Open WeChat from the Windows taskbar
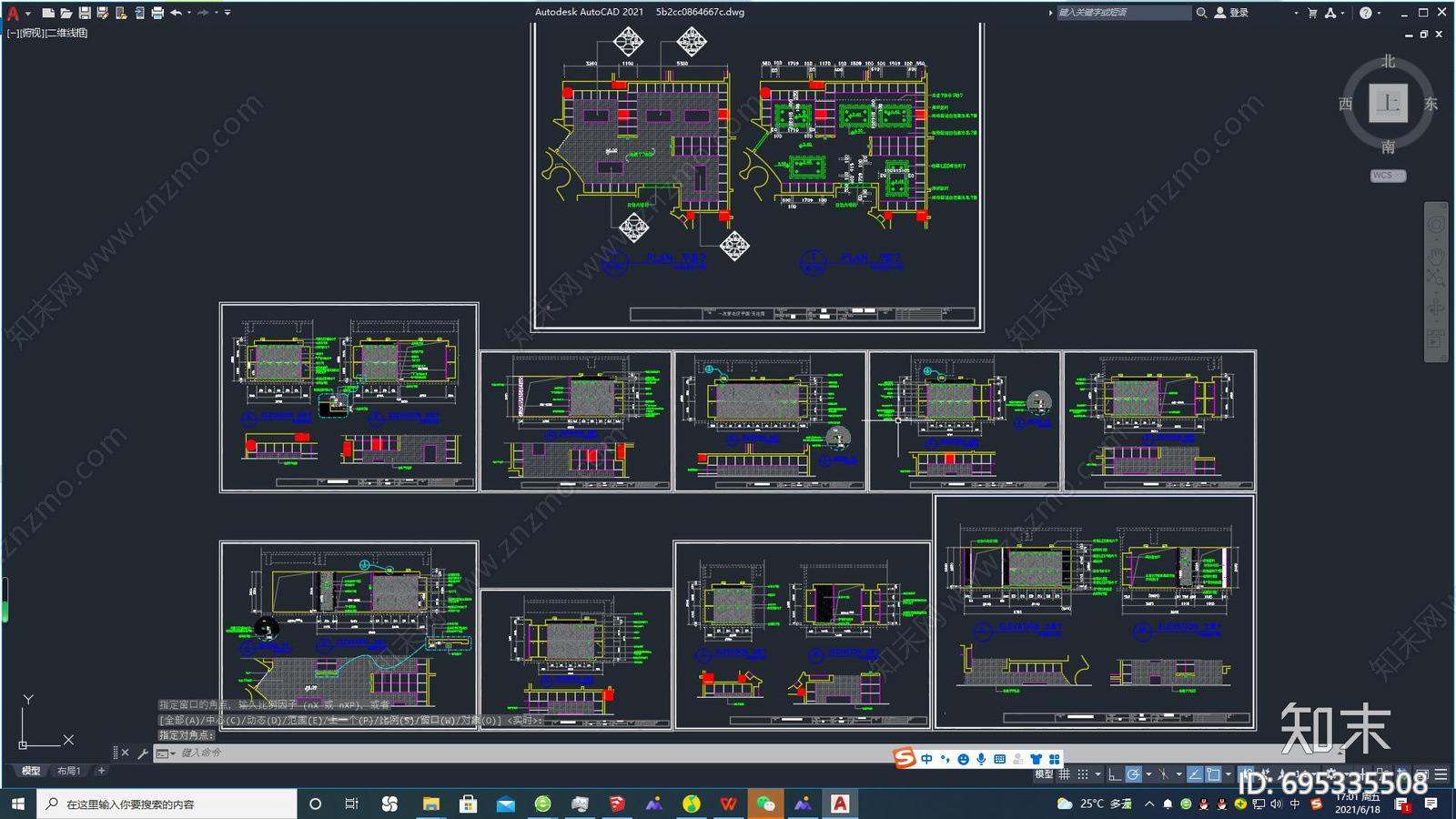The image size is (1456, 819). (x=765, y=804)
